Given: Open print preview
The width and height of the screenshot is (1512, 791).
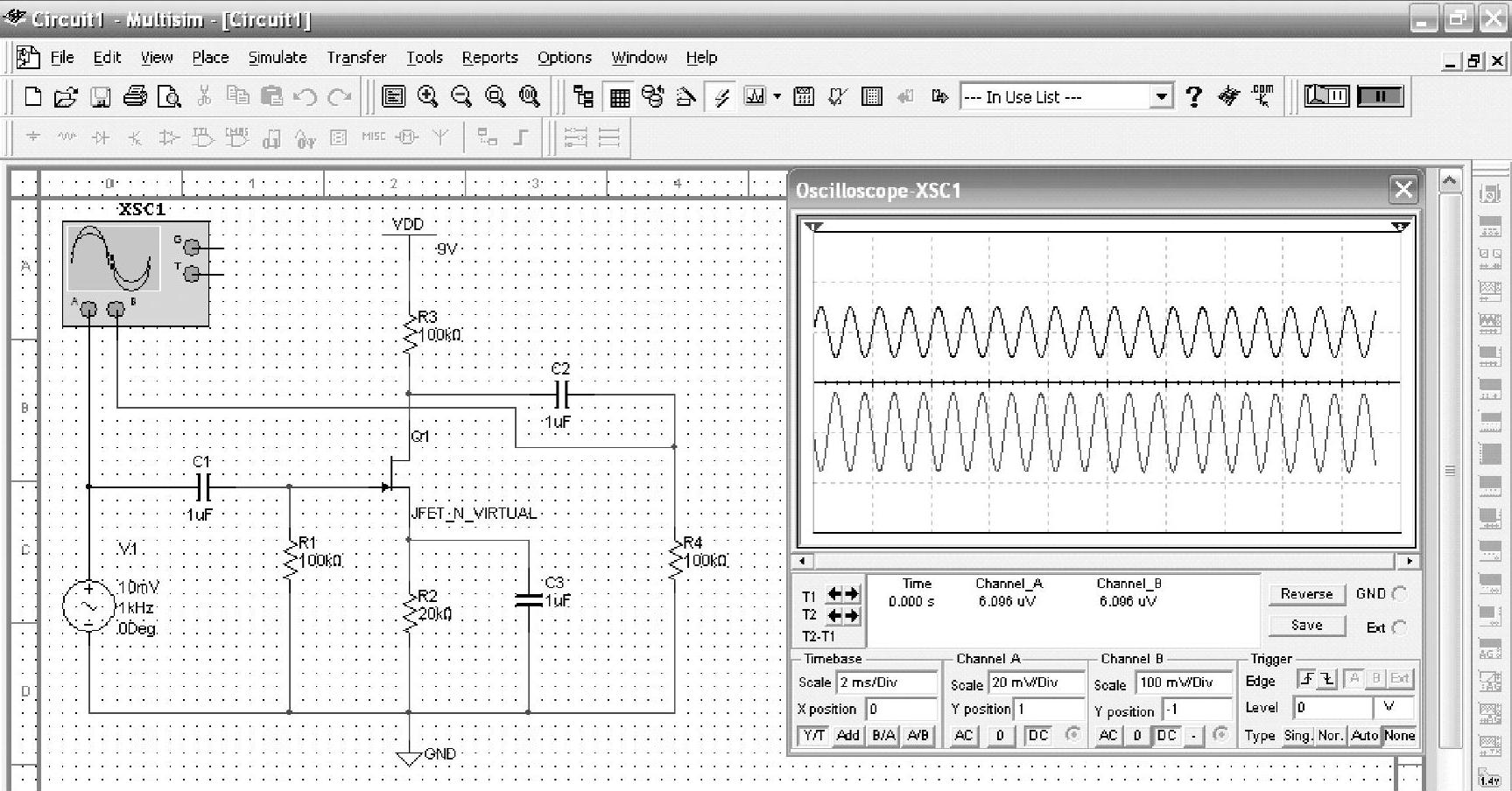Looking at the screenshot, I should (168, 96).
